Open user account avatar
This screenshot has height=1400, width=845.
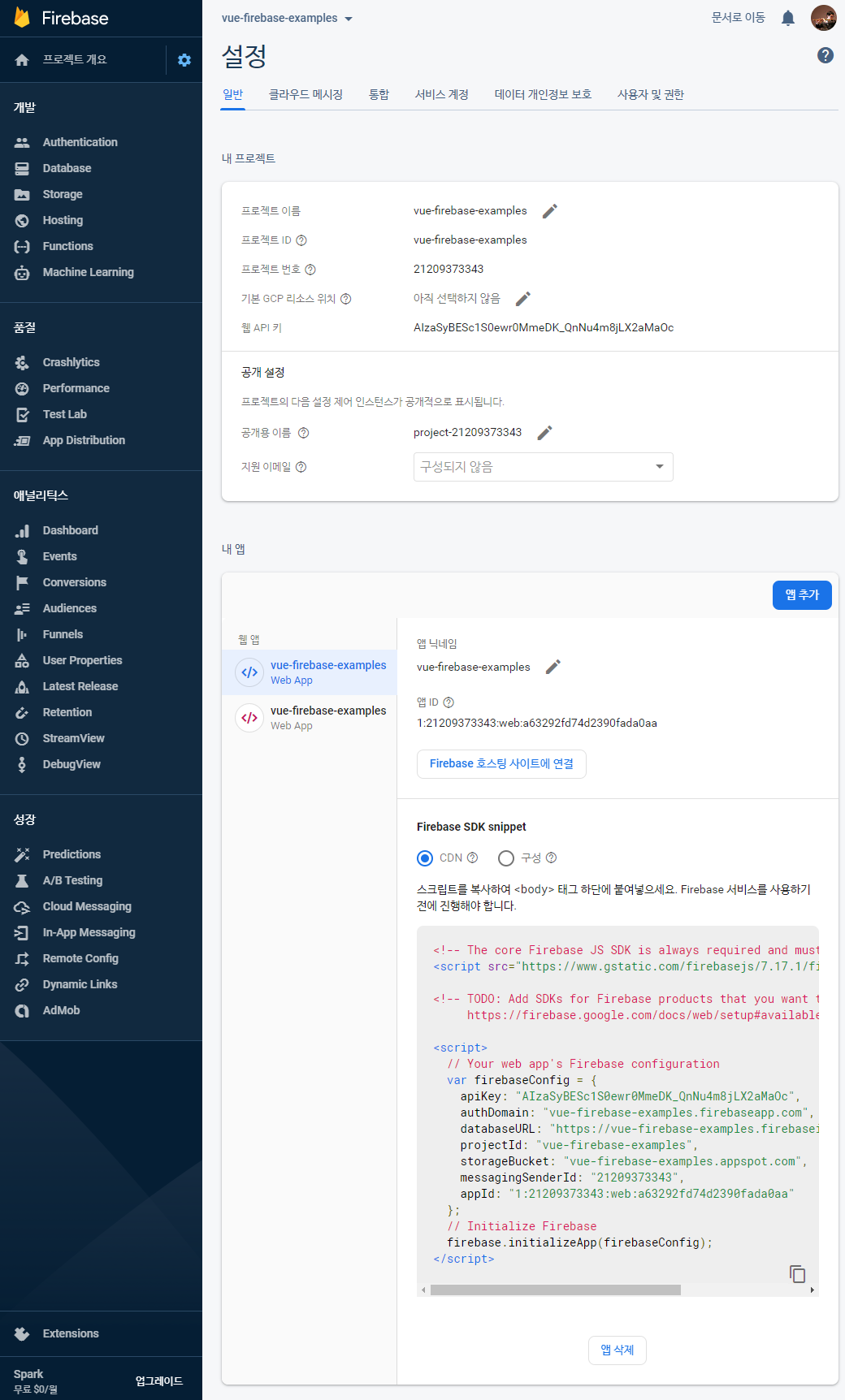824,18
